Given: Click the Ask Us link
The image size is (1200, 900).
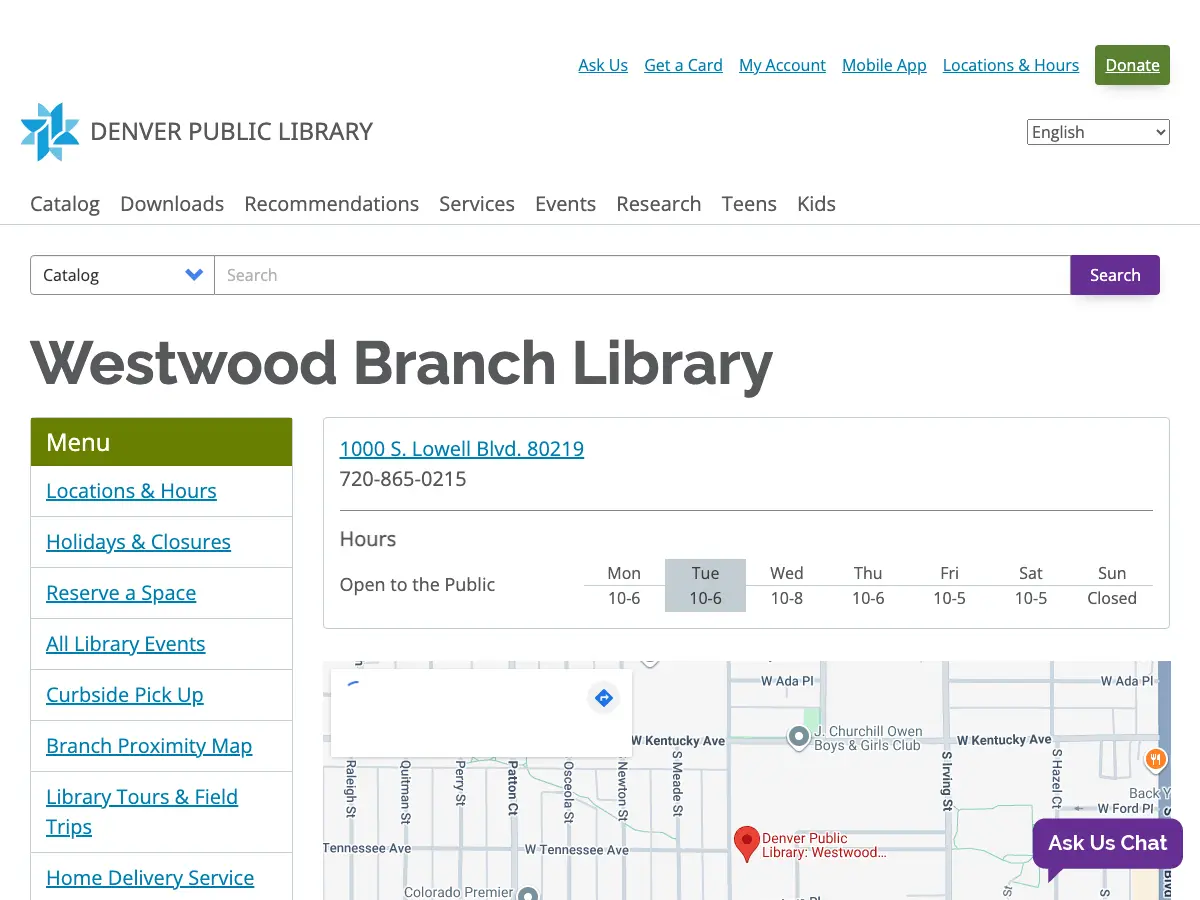Looking at the screenshot, I should point(603,65).
